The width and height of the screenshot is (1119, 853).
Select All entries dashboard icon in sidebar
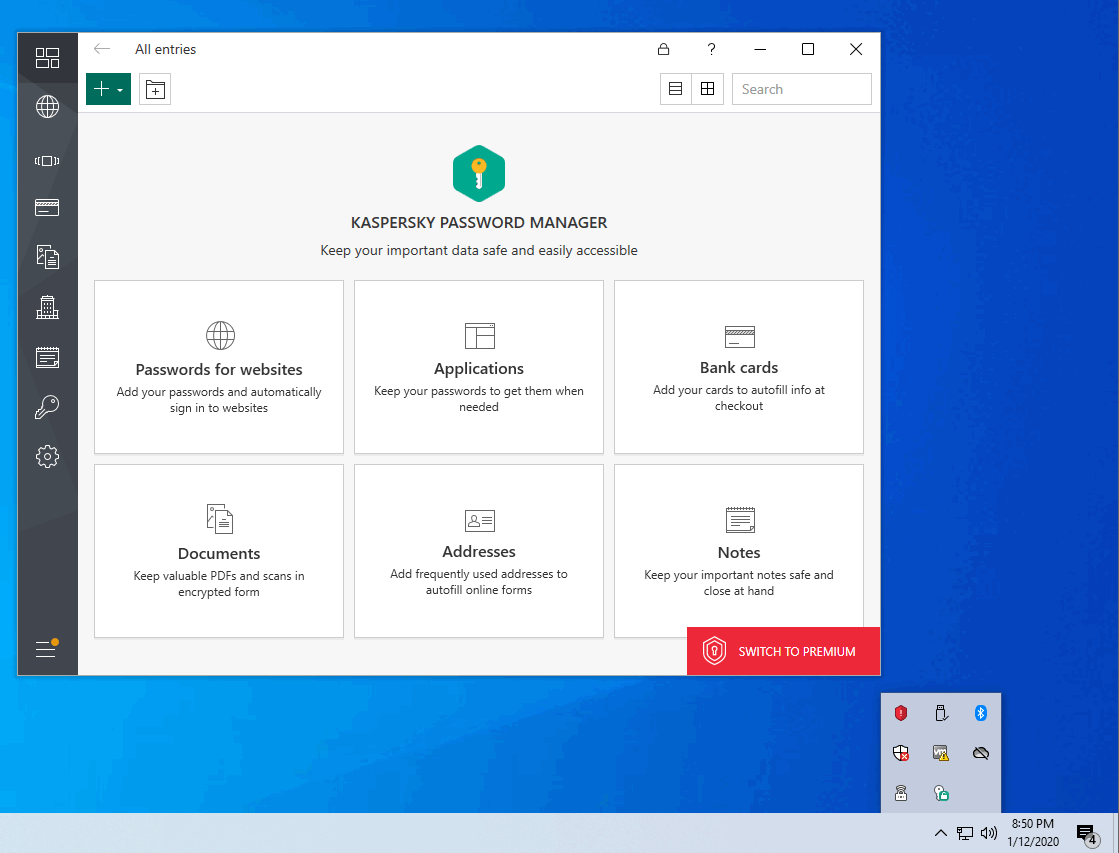tap(47, 58)
